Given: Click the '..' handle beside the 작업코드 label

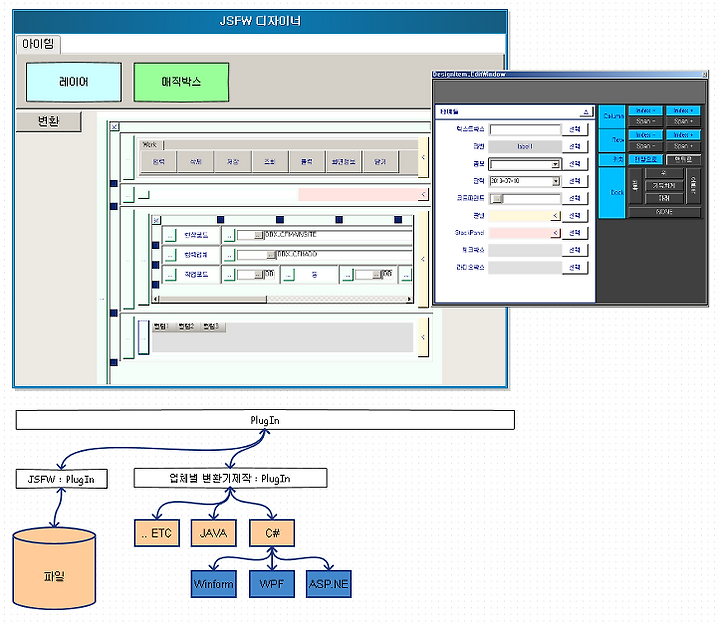Looking at the screenshot, I should click(169, 275).
